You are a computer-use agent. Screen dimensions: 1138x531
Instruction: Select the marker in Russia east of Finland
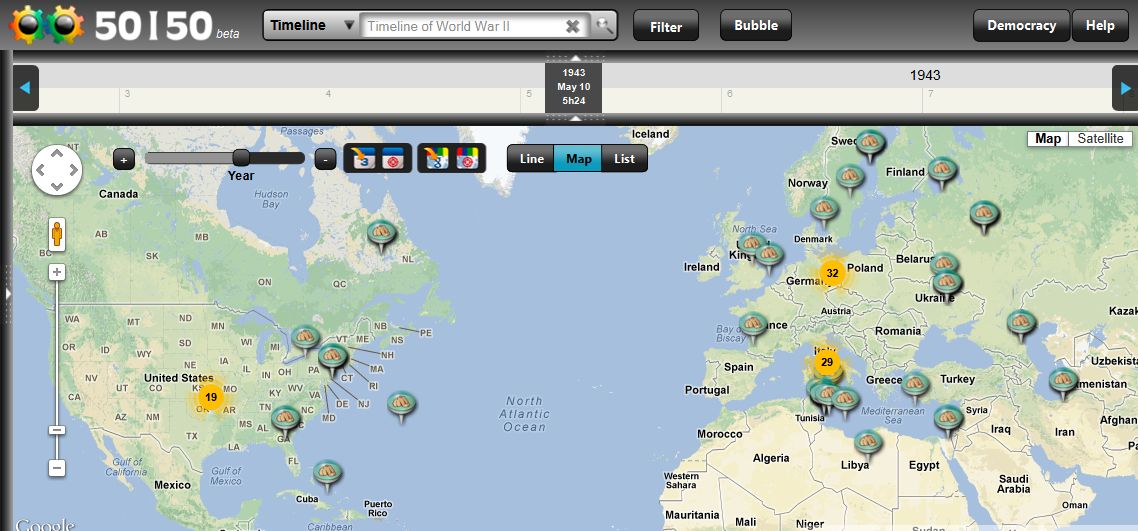tap(984, 214)
